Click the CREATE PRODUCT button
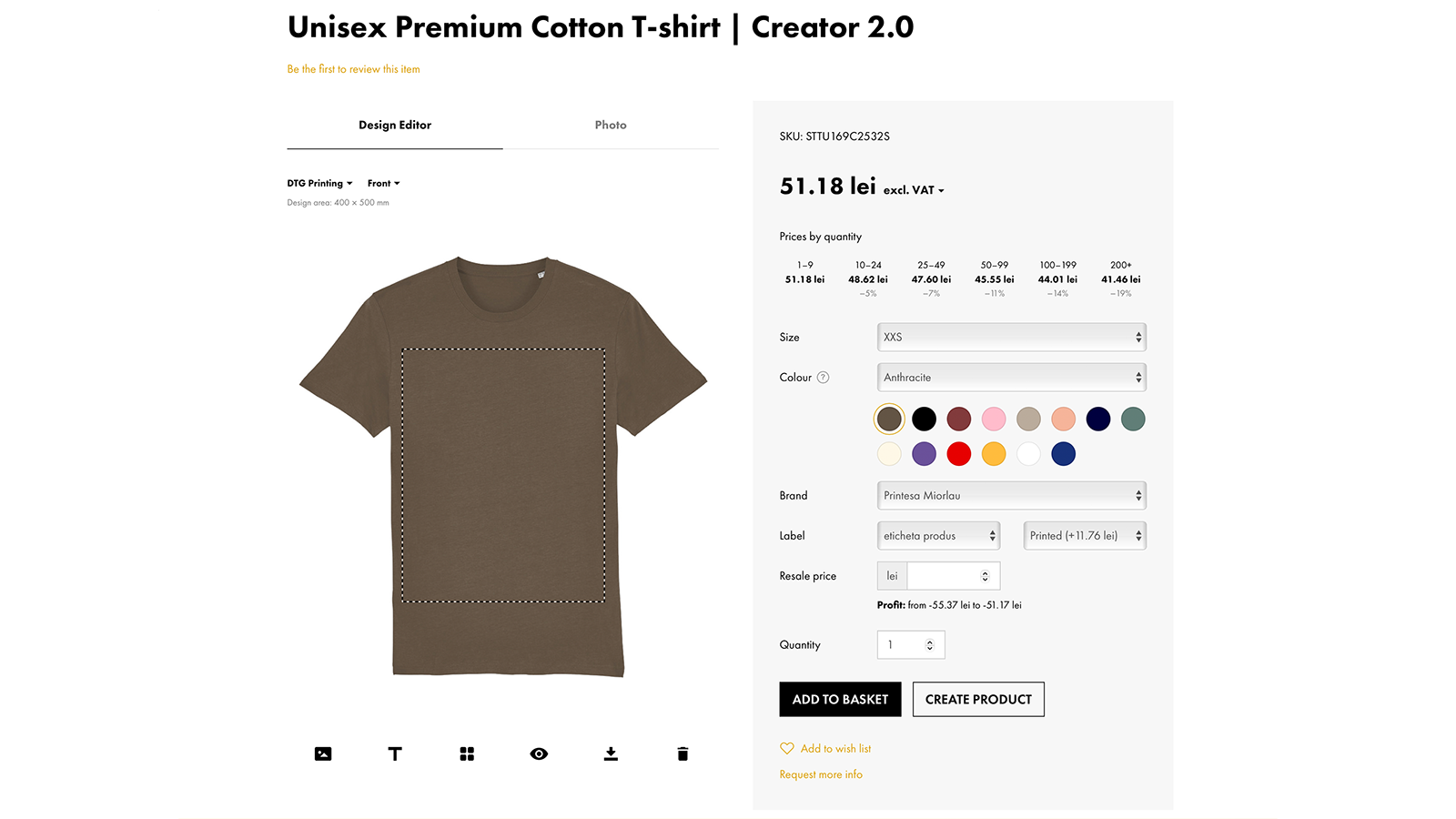 coord(978,699)
